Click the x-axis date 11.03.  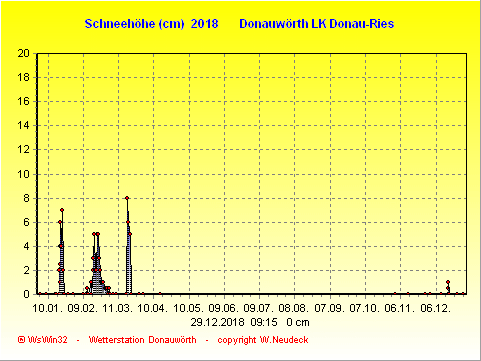coord(118,308)
